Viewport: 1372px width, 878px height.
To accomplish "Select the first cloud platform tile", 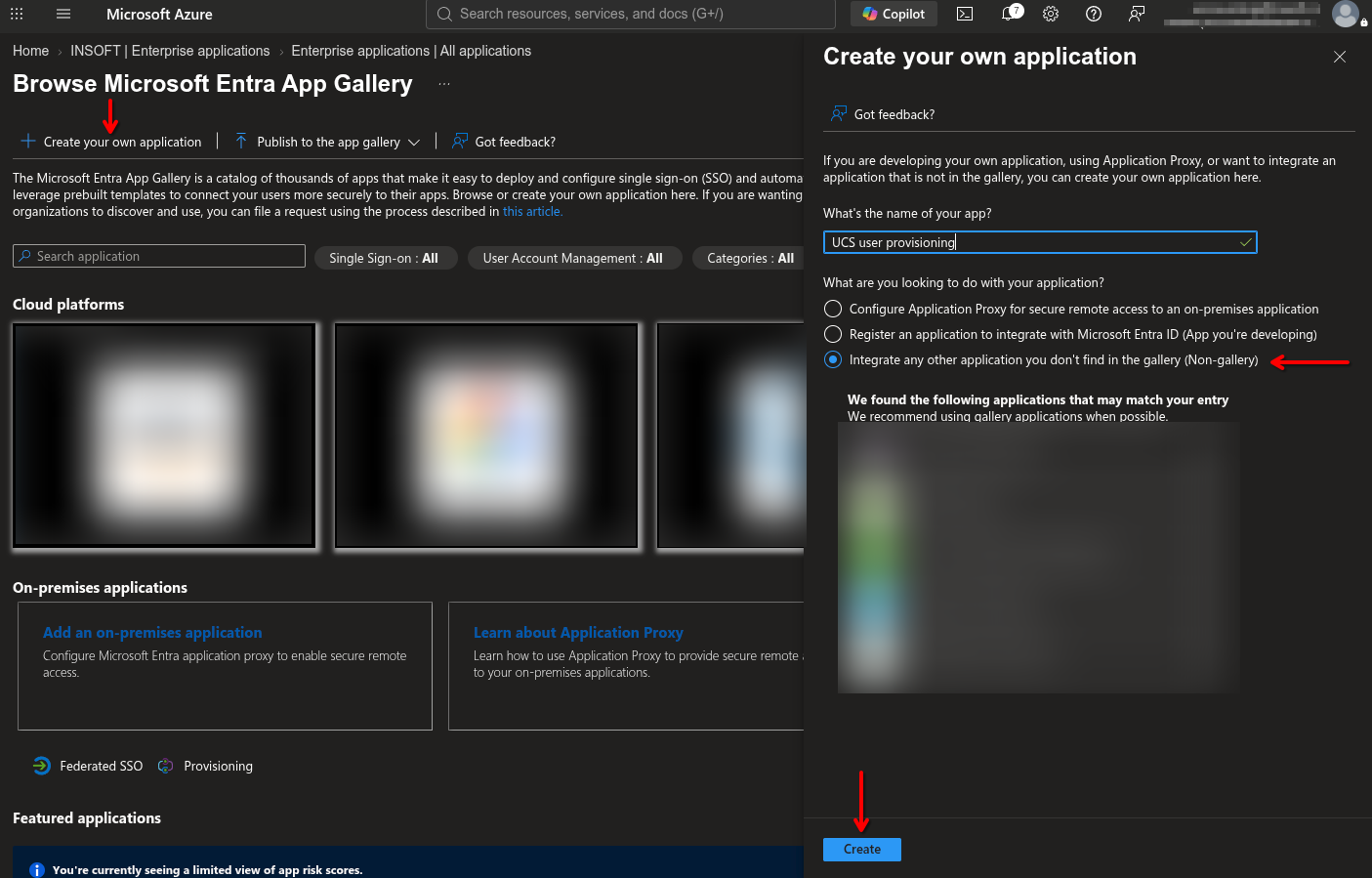I will click(x=164, y=436).
